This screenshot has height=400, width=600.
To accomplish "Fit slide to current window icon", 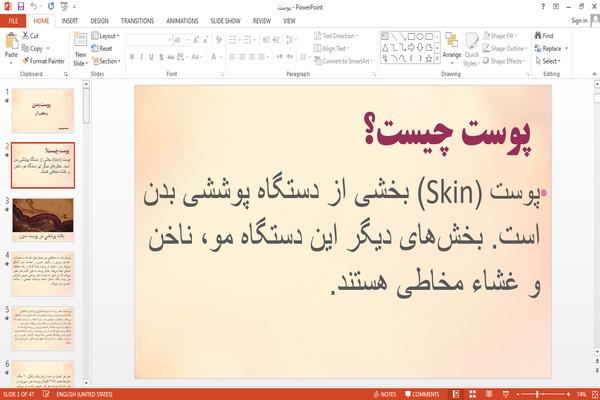I will coord(595,394).
